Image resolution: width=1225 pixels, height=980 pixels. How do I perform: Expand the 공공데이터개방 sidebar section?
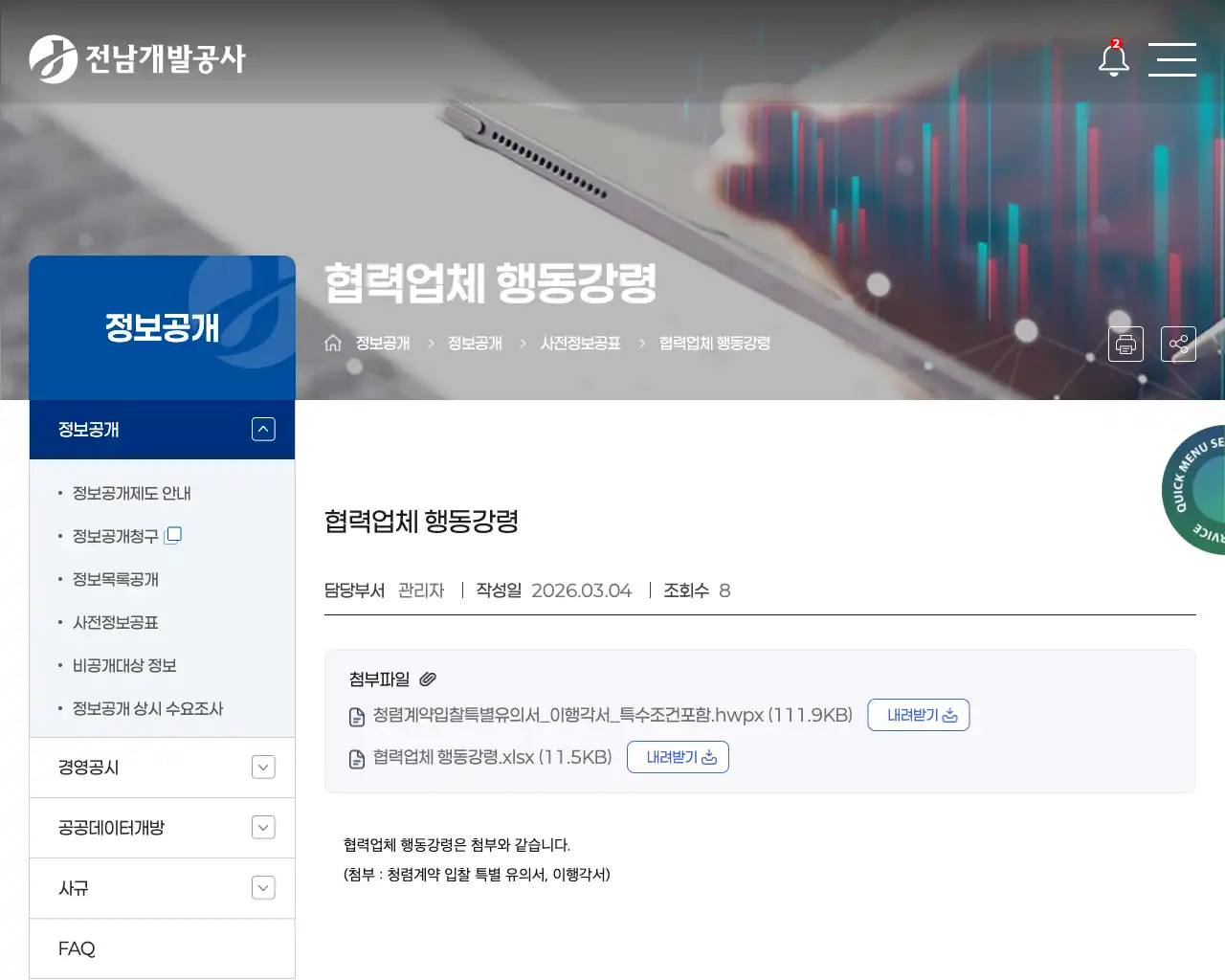click(x=263, y=827)
